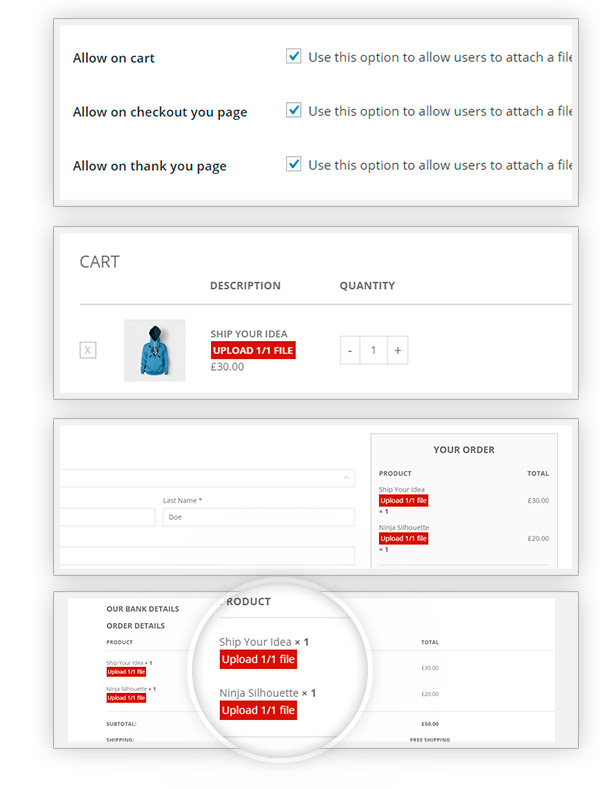This screenshot has width=600, height=789.
Task: Toggle Allow on checkout you page checkbox
Action: pos(293,111)
